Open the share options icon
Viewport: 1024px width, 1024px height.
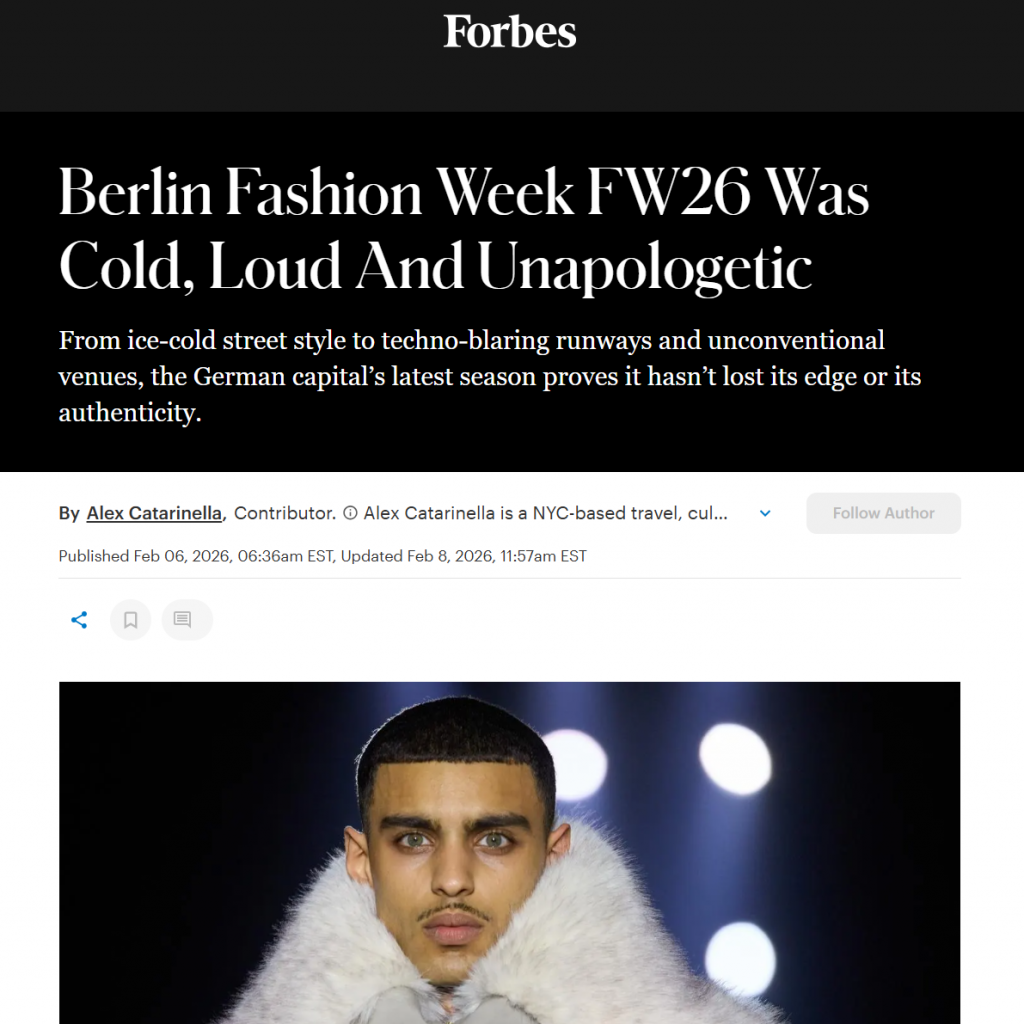[79, 620]
